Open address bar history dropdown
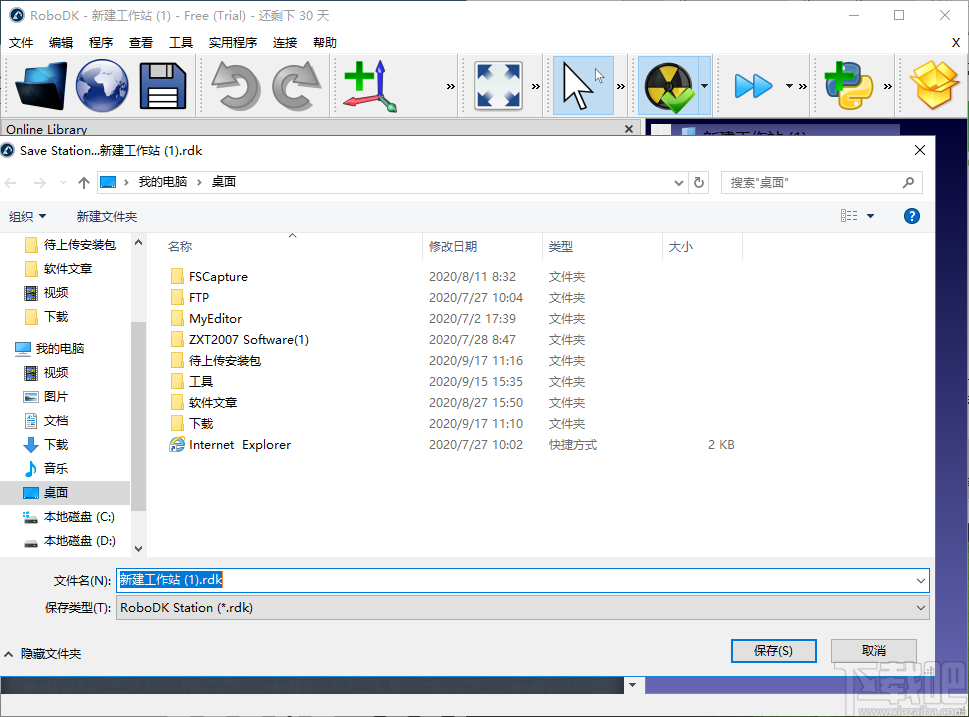Screen dimensions: 969x717 (679, 182)
